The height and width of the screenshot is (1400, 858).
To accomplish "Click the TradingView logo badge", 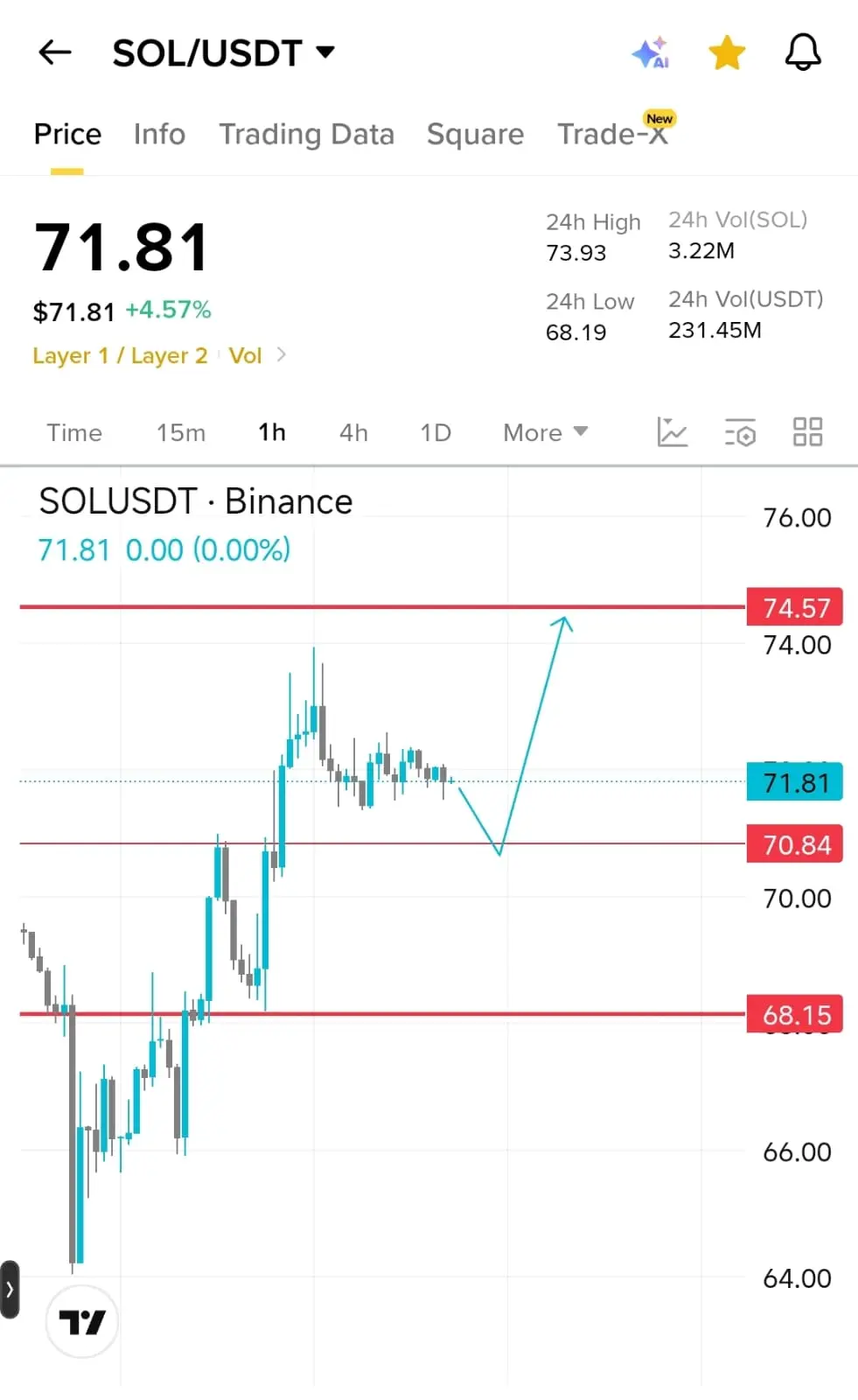I will 81,1321.
